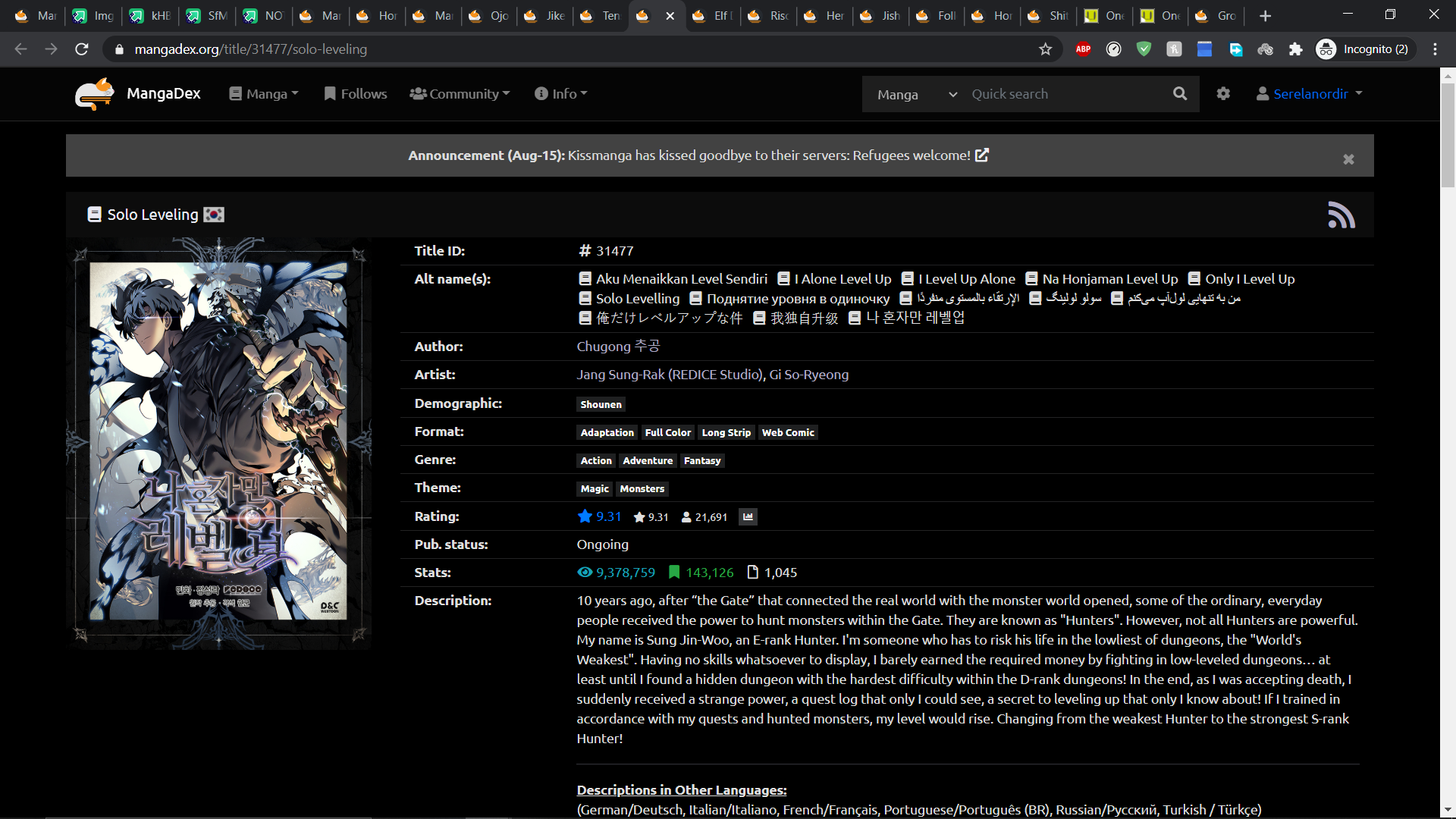Go back to previous page
This screenshot has height=819, width=1456.
[x=21, y=49]
